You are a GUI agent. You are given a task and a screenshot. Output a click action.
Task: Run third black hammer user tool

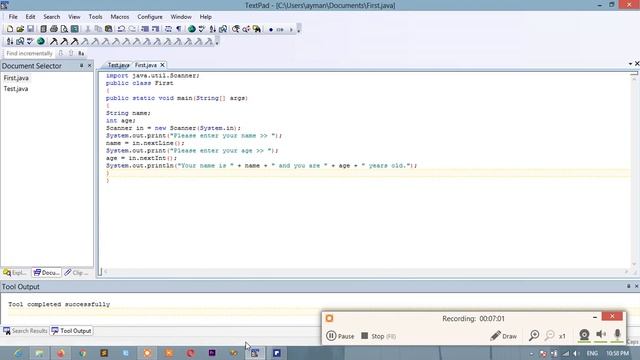(x=74, y=41)
